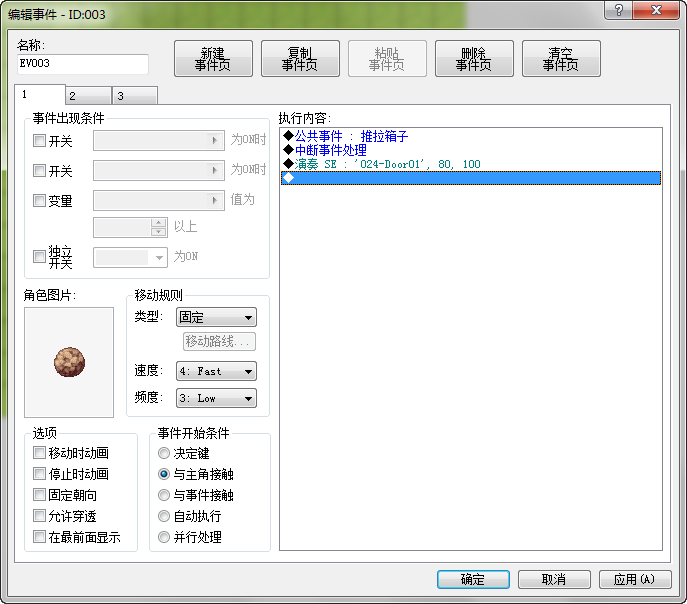Switch to event page tab 1
The height and width of the screenshot is (604, 687).
(x=40, y=95)
